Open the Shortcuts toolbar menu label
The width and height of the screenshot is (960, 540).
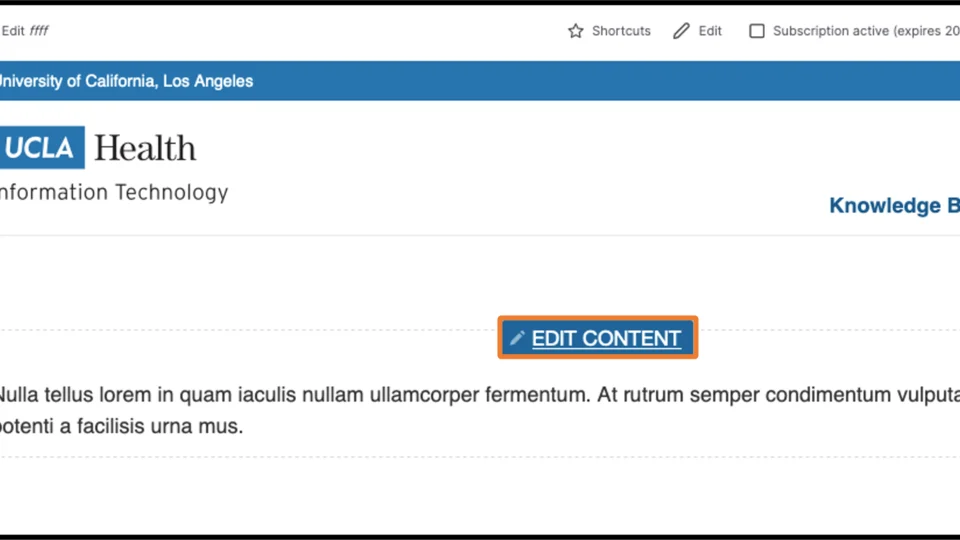(621, 31)
